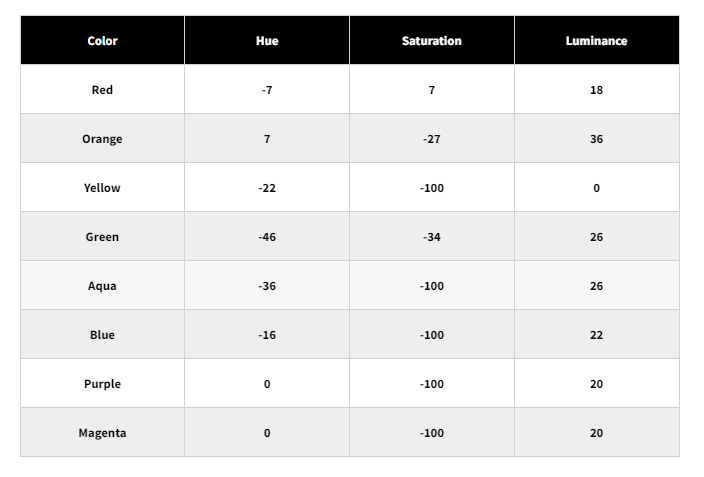704x477 pixels.
Task: Click the Orange row label
Action: click(x=102, y=139)
